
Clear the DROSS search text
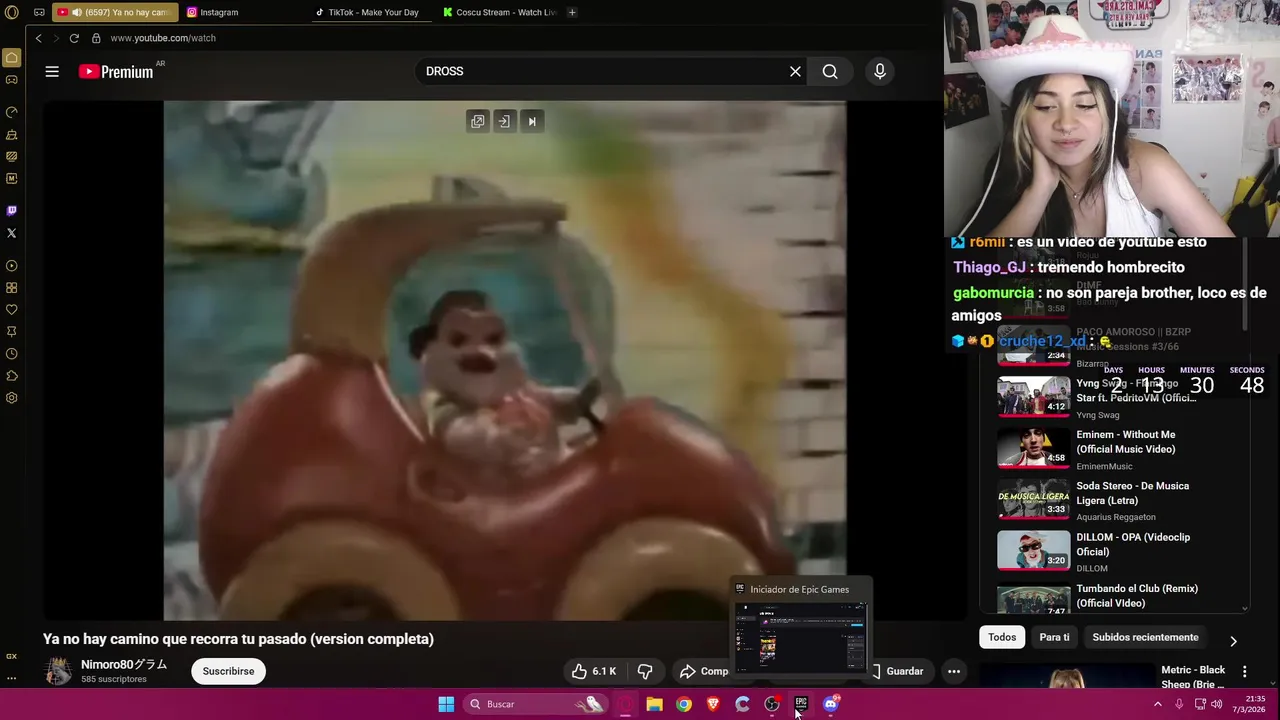click(795, 71)
